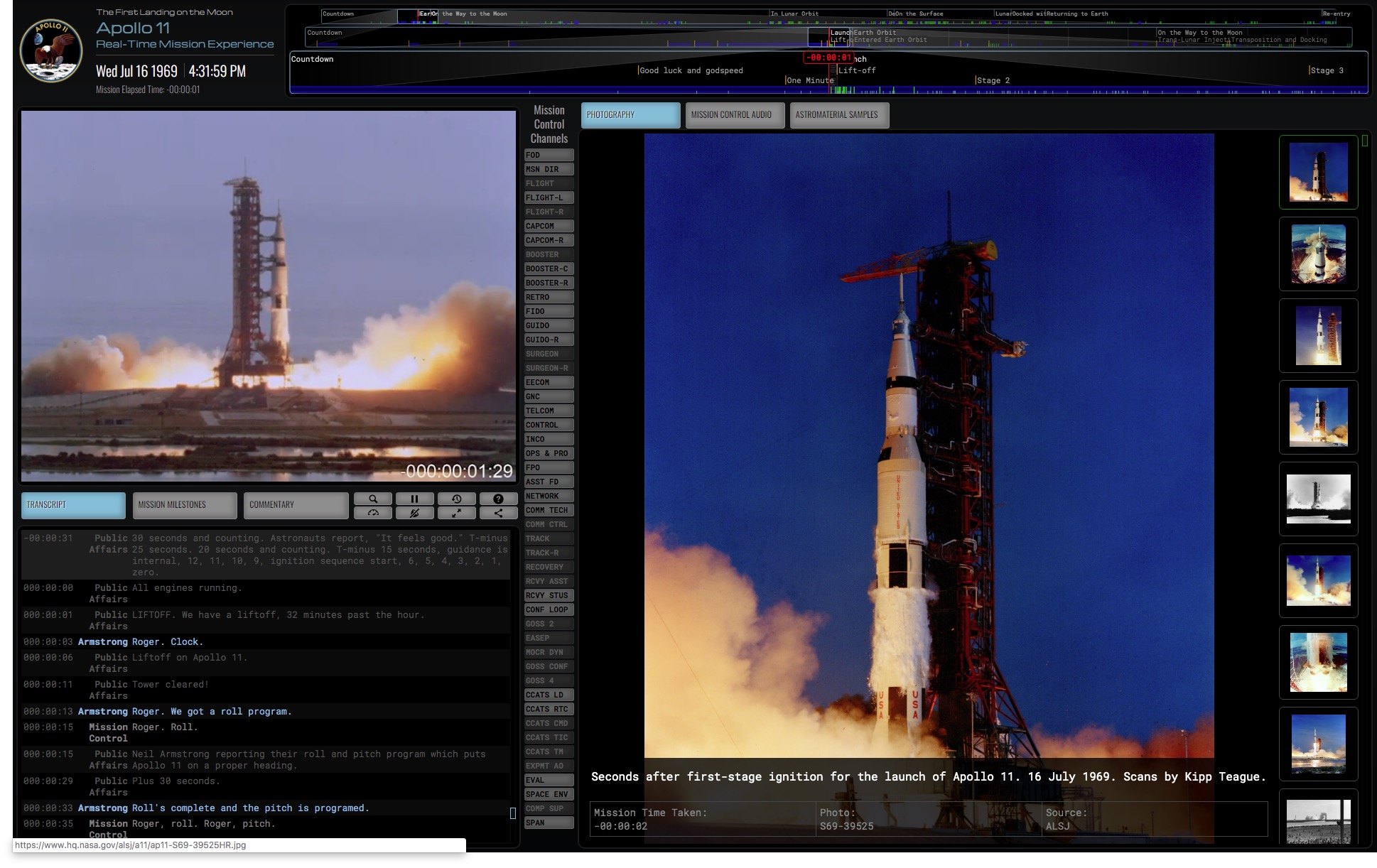The height and width of the screenshot is (868, 1377).
Task: Click the clock history jump-to-time icon
Action: 456,499
